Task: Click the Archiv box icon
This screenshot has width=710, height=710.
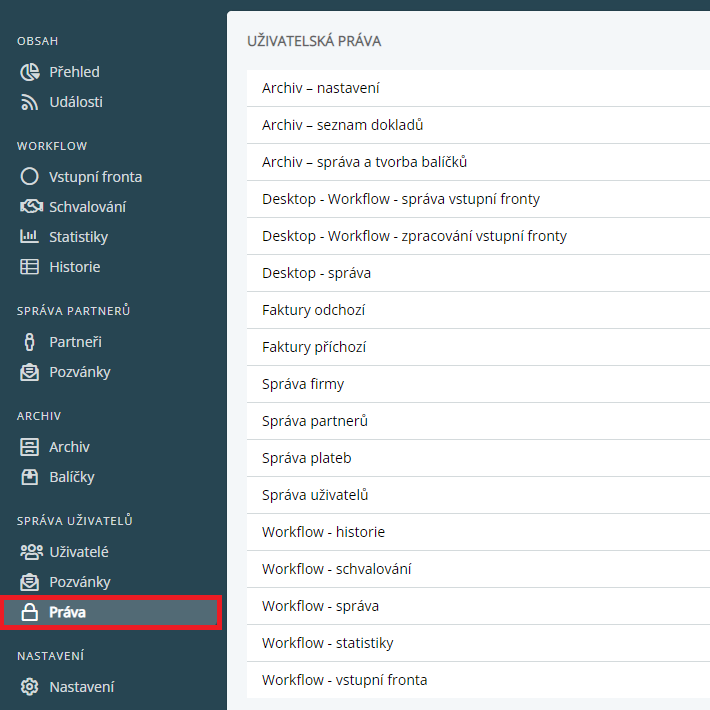Action: click(30, 447)
